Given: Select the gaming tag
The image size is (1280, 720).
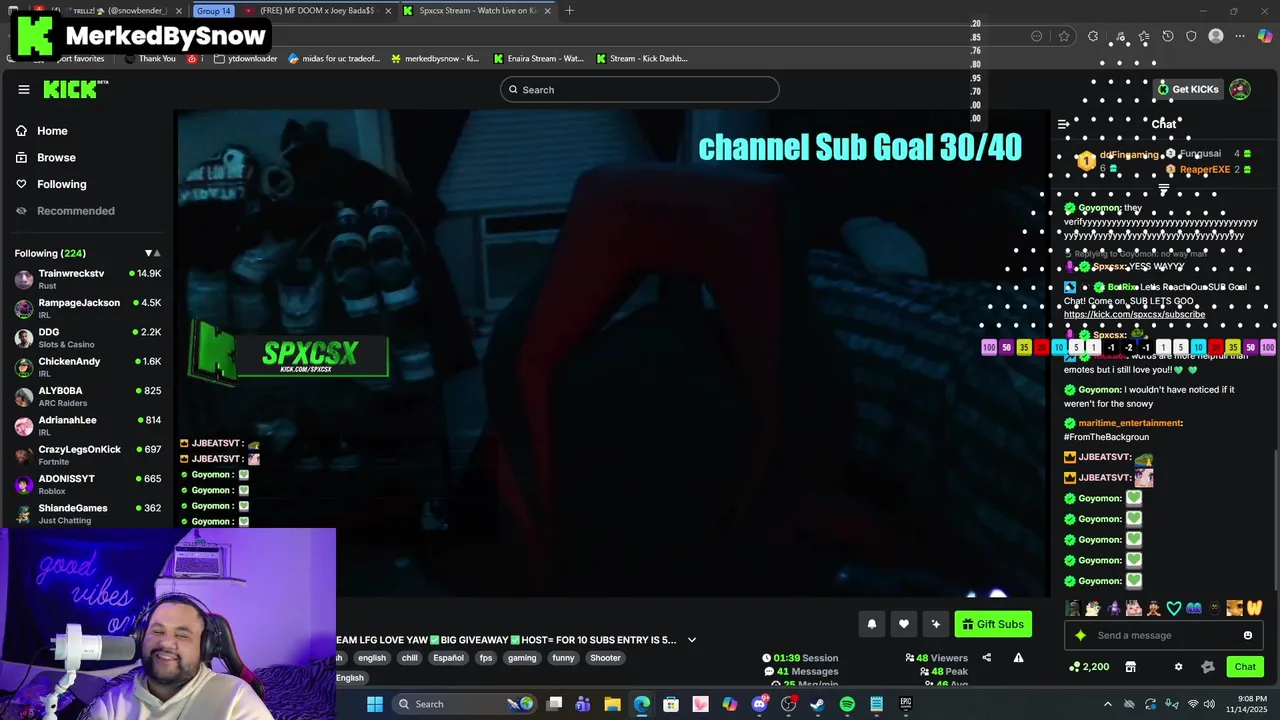Looking at the screenshot, I should pyautogui.click(x=522, y=658).
